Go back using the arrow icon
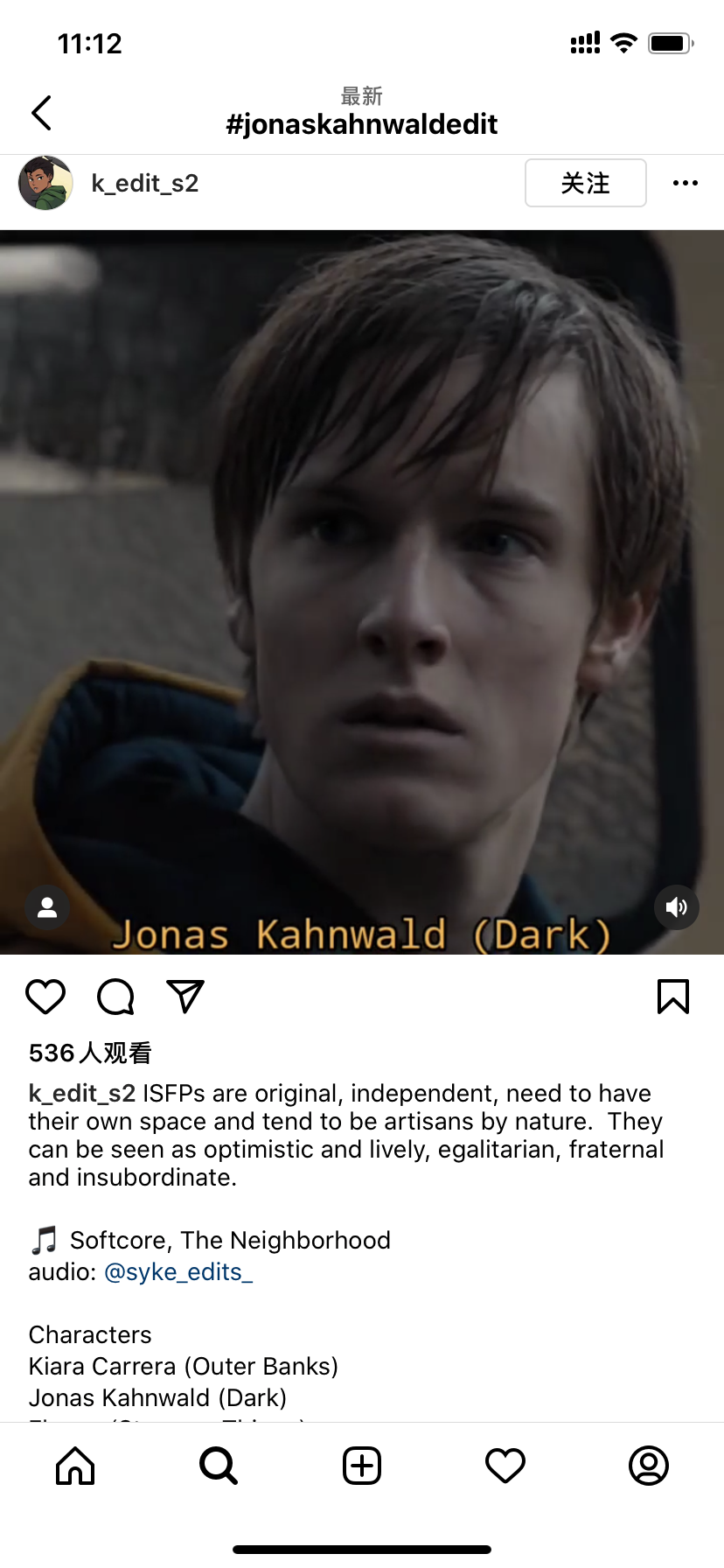This screenshot has width=724, height=1568. [x=41, y=113]
